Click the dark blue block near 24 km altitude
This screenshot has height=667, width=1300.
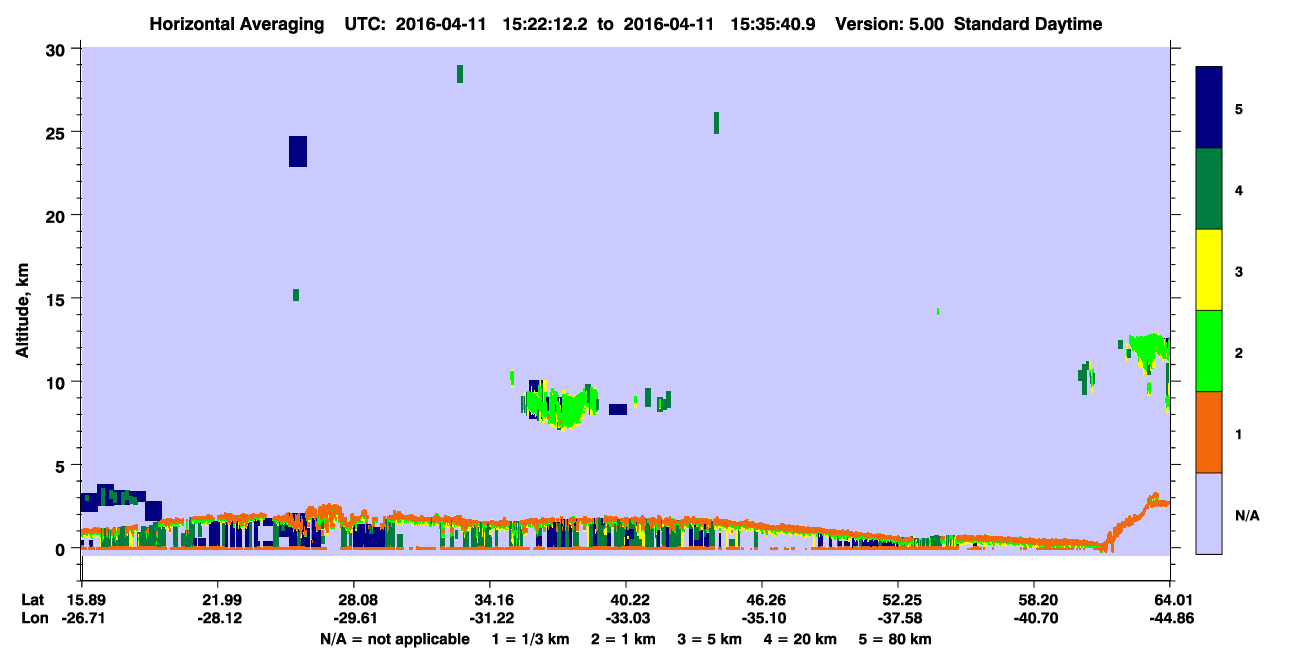point(298,151)
